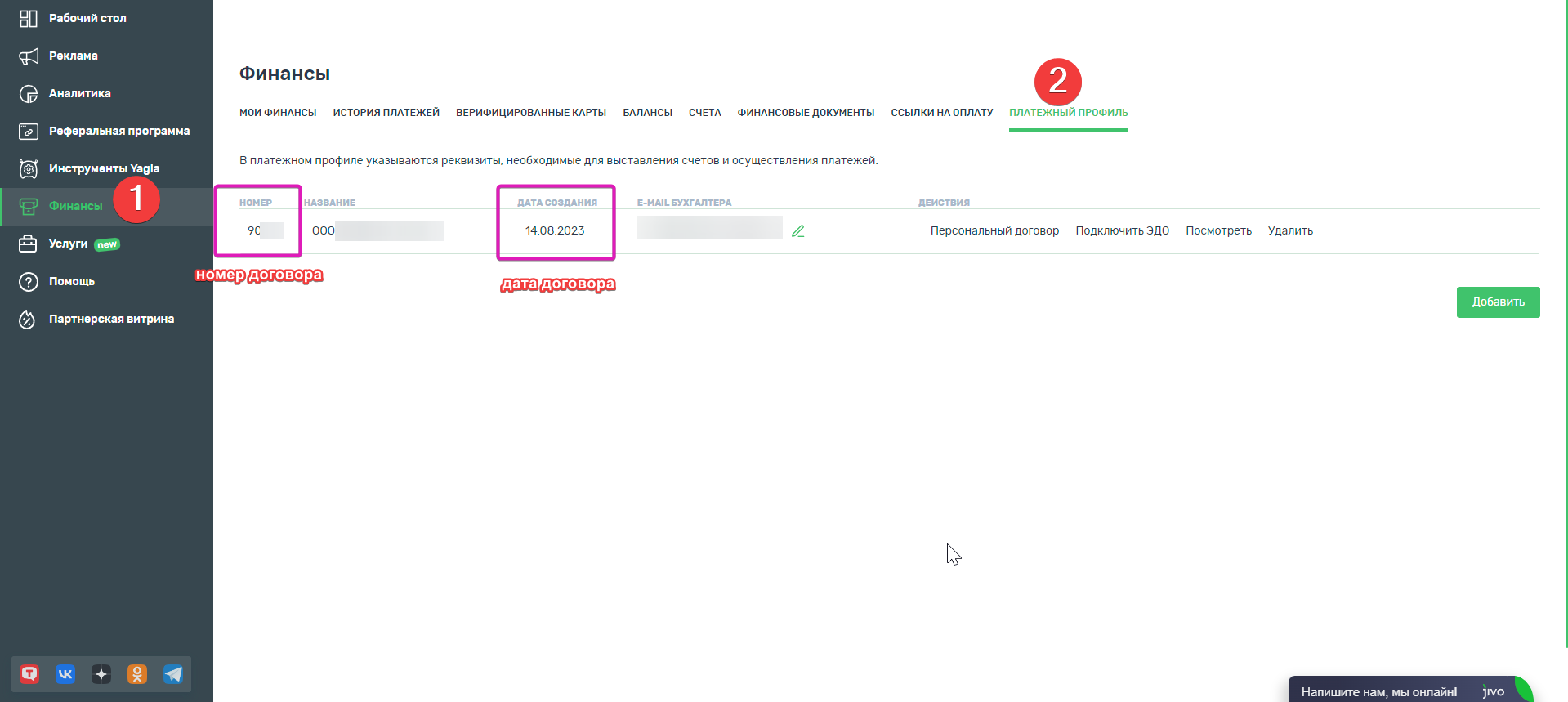
Task: Click the Реферальная программа icon
Action: [x=29, y=131]
